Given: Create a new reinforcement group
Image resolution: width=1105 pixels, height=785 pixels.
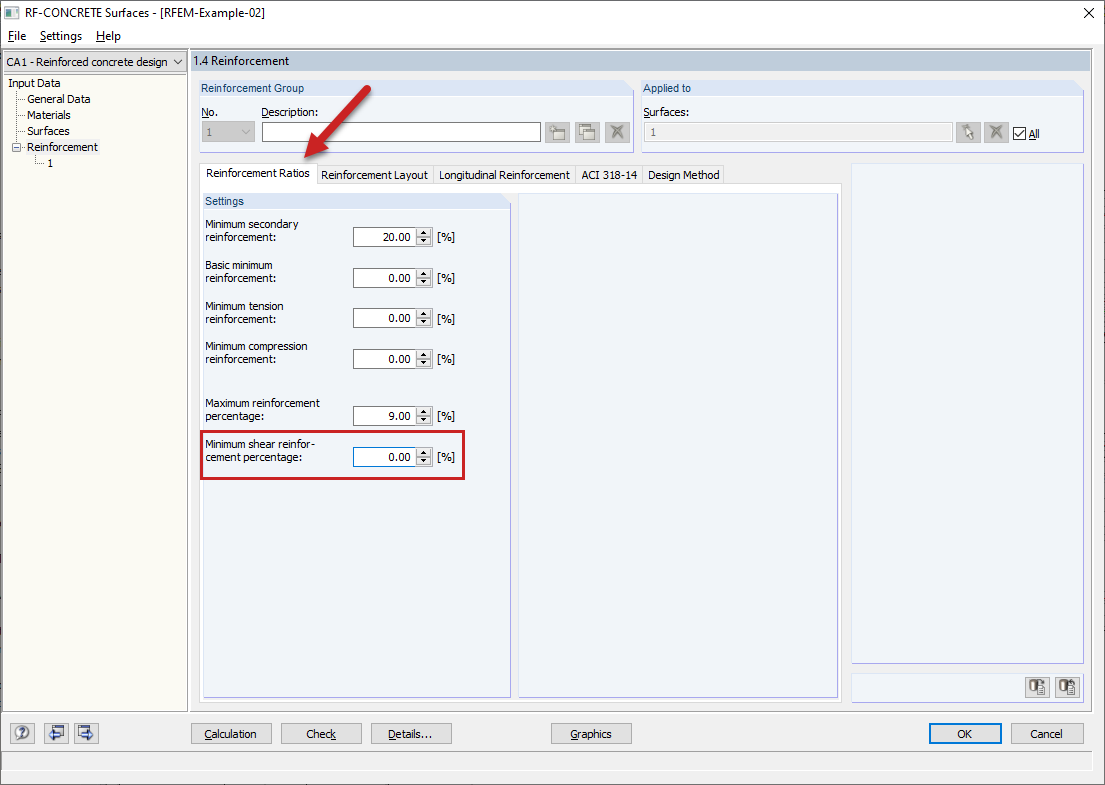Looking at the screenshot, I should click(x=557, y=131).
